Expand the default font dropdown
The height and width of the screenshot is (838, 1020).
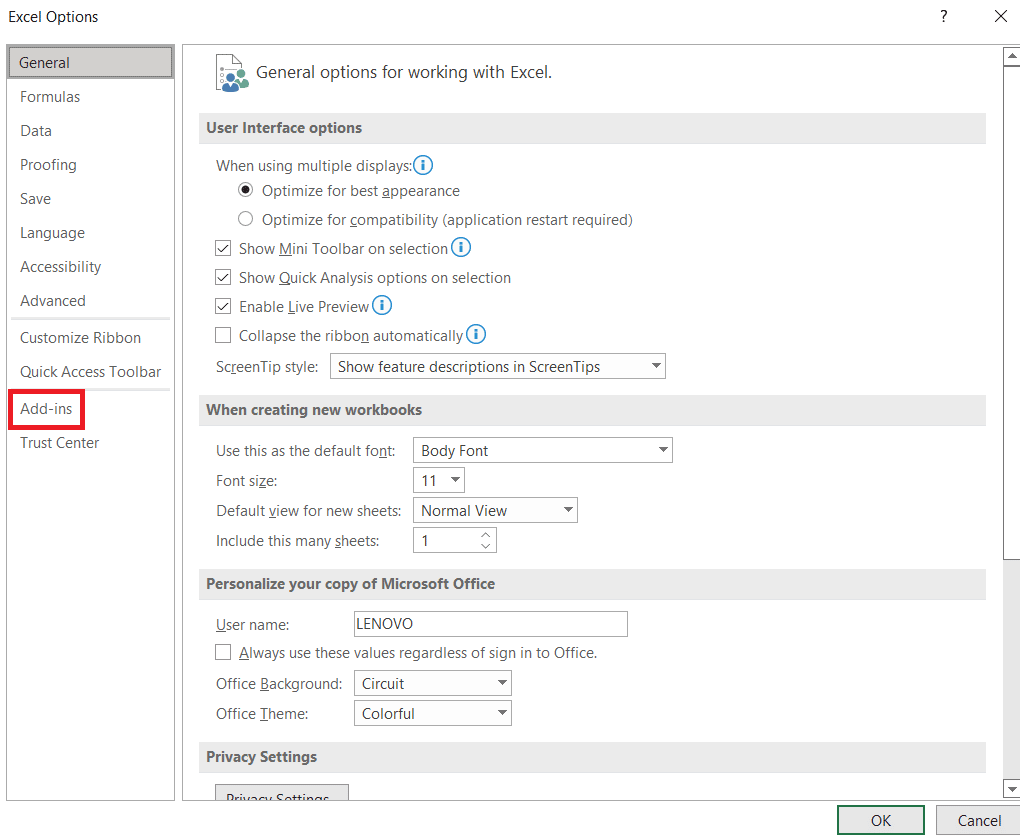(x=543, y=451)
